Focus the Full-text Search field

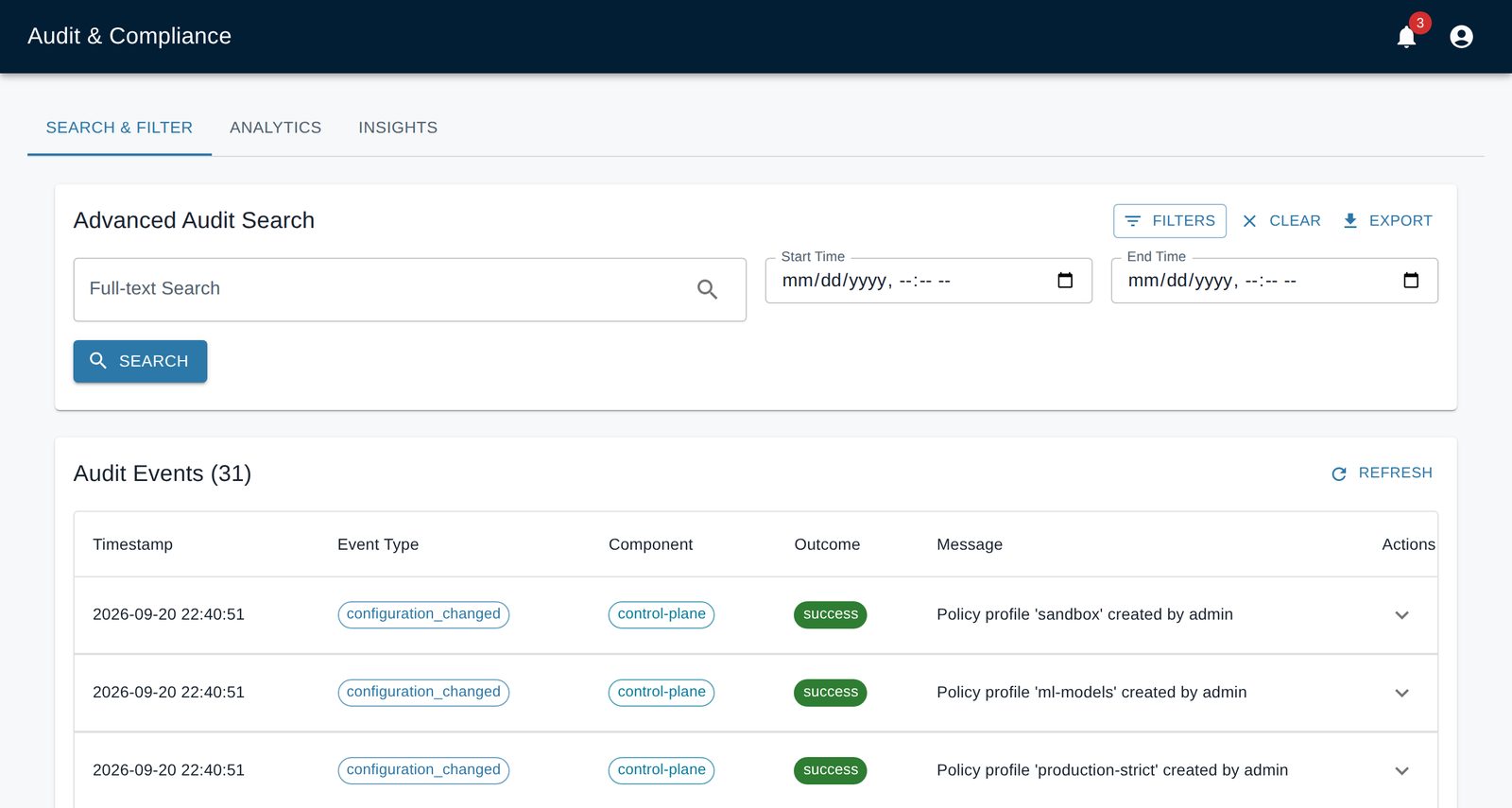(x=410, y=289)
